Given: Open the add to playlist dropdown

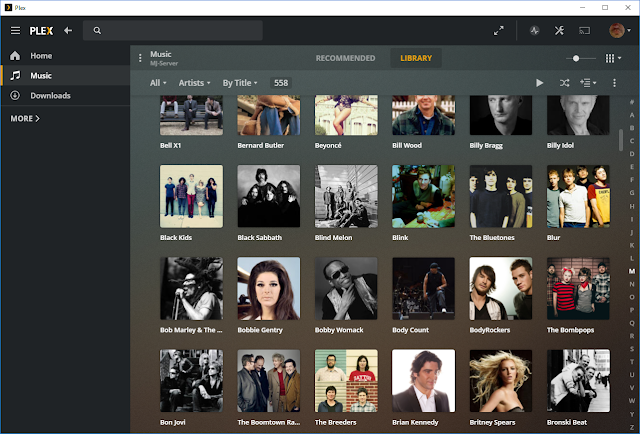Looking at the screenshot, I should pyautogui.click(x=588, y=83).
